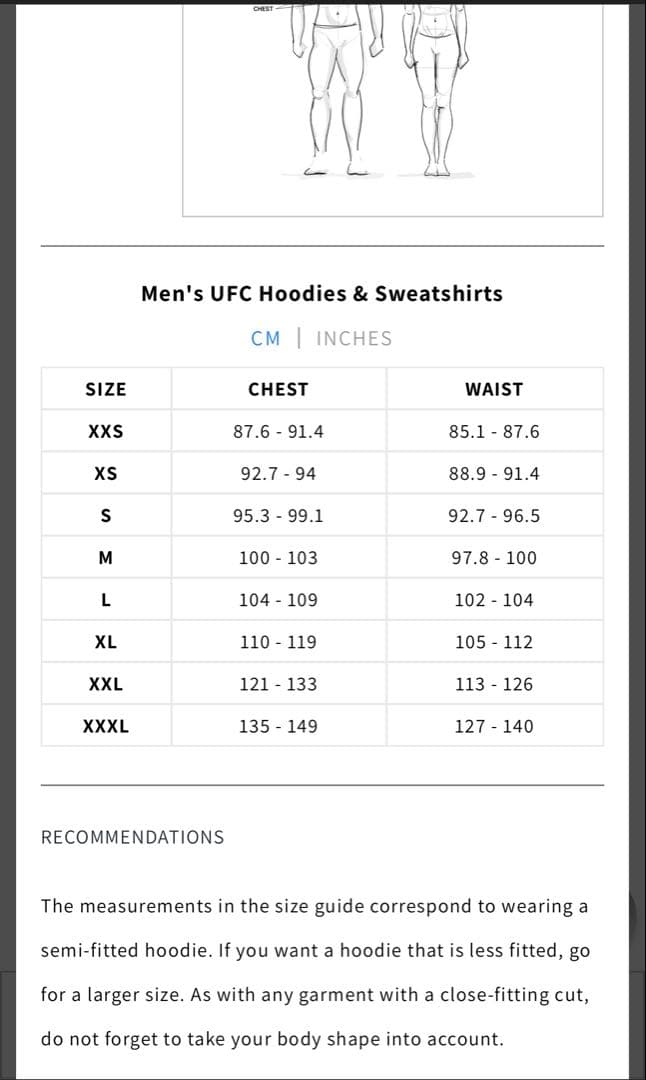The width and height of the screenshot is (646, 1080).
Task: Select the XS size label
Action: click(x=106, y=472)
